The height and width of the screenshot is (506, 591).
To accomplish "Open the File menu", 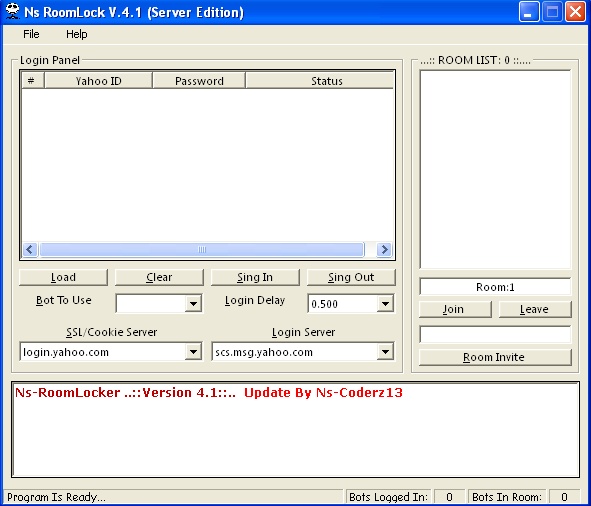I will coord(31,34).
